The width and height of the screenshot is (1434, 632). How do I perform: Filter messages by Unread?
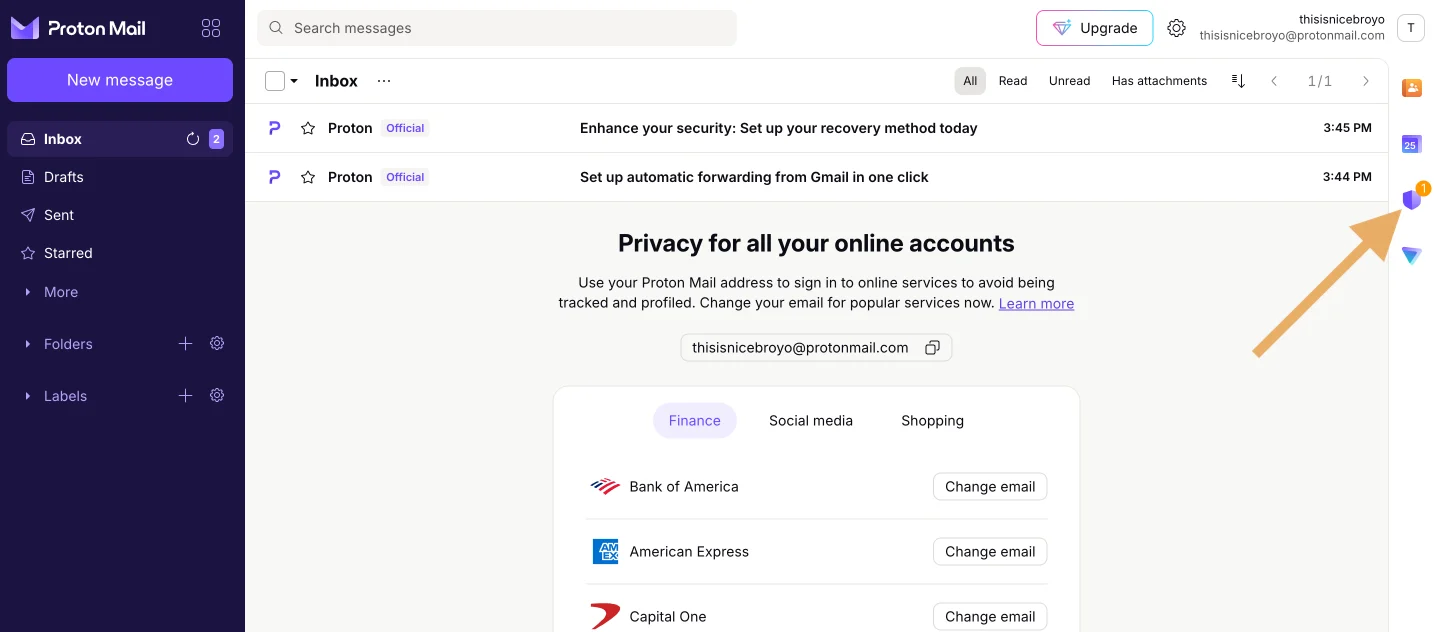pyautogui.click(x=1069, y=81)
